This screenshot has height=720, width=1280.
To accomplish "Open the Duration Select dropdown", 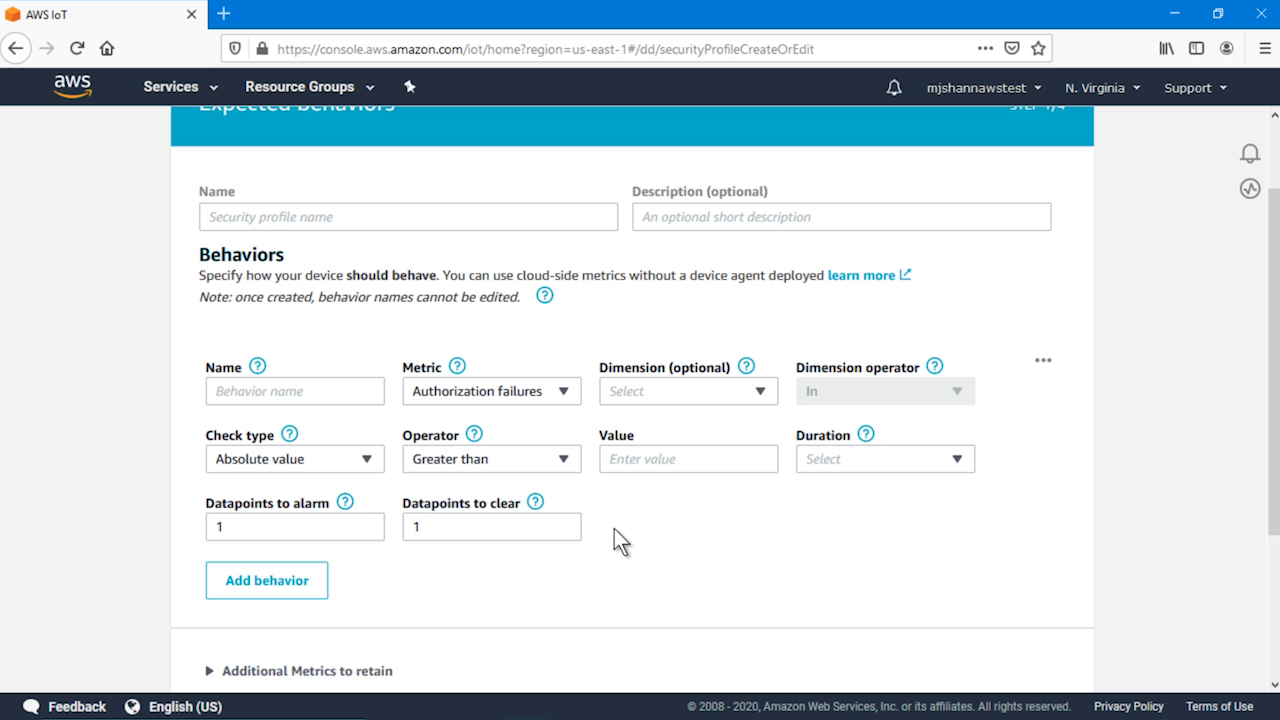I will click(x=885, y=459).
